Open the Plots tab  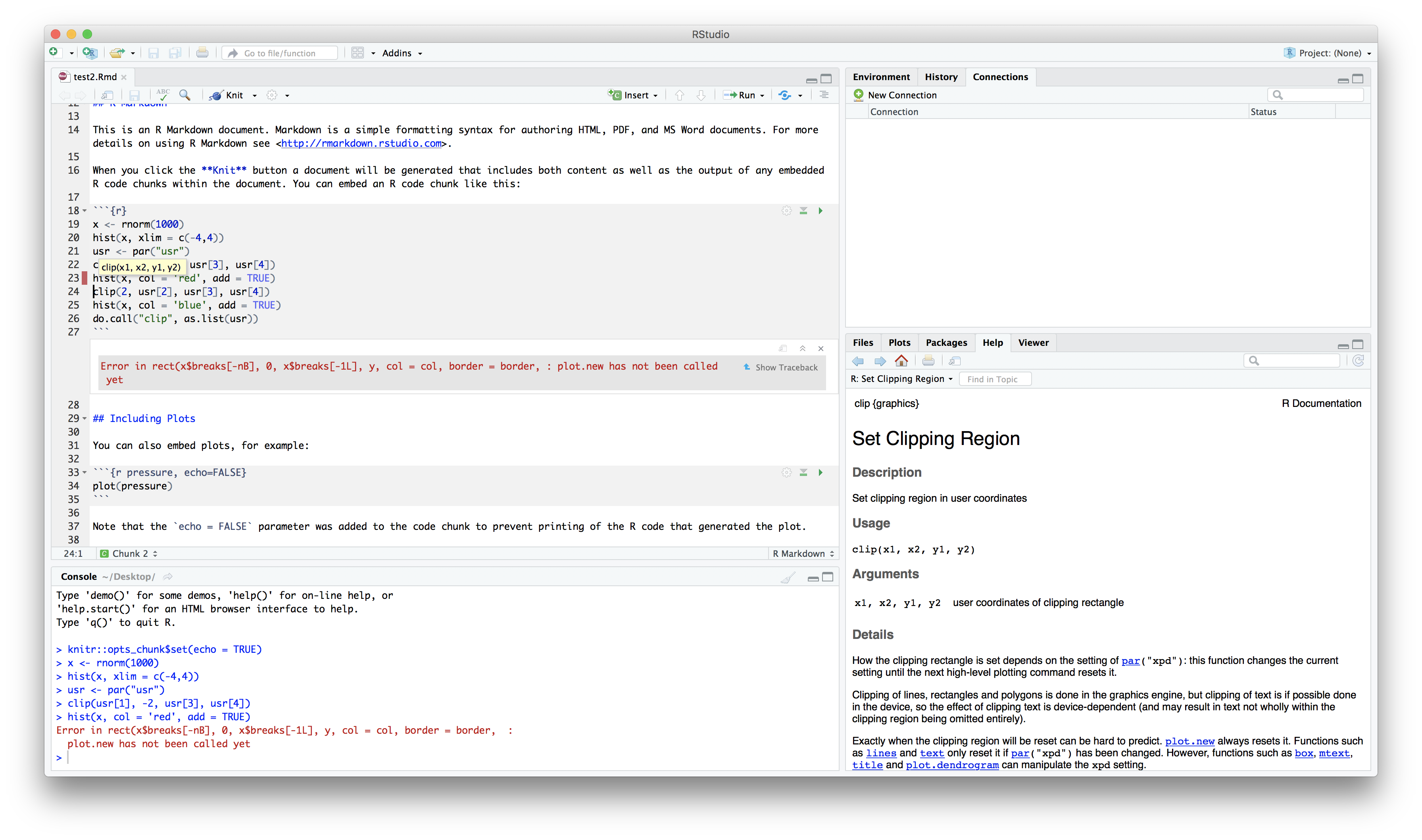tap(899, 342)
